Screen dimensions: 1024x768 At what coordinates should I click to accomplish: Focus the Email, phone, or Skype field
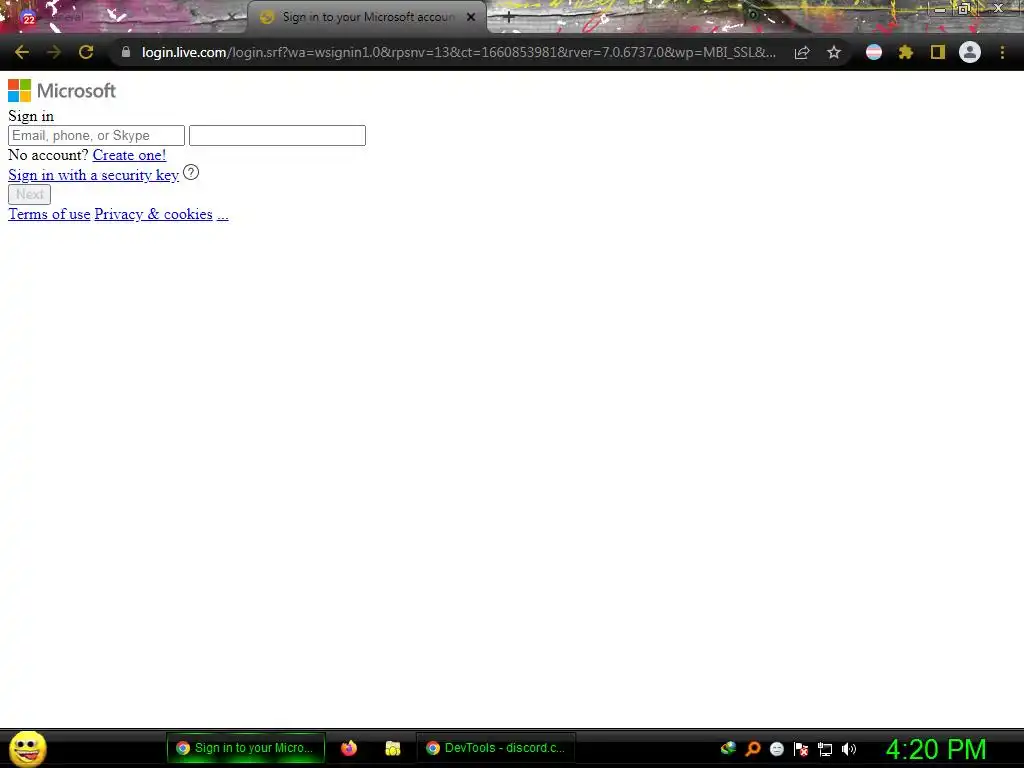click(x=97, y=135)
